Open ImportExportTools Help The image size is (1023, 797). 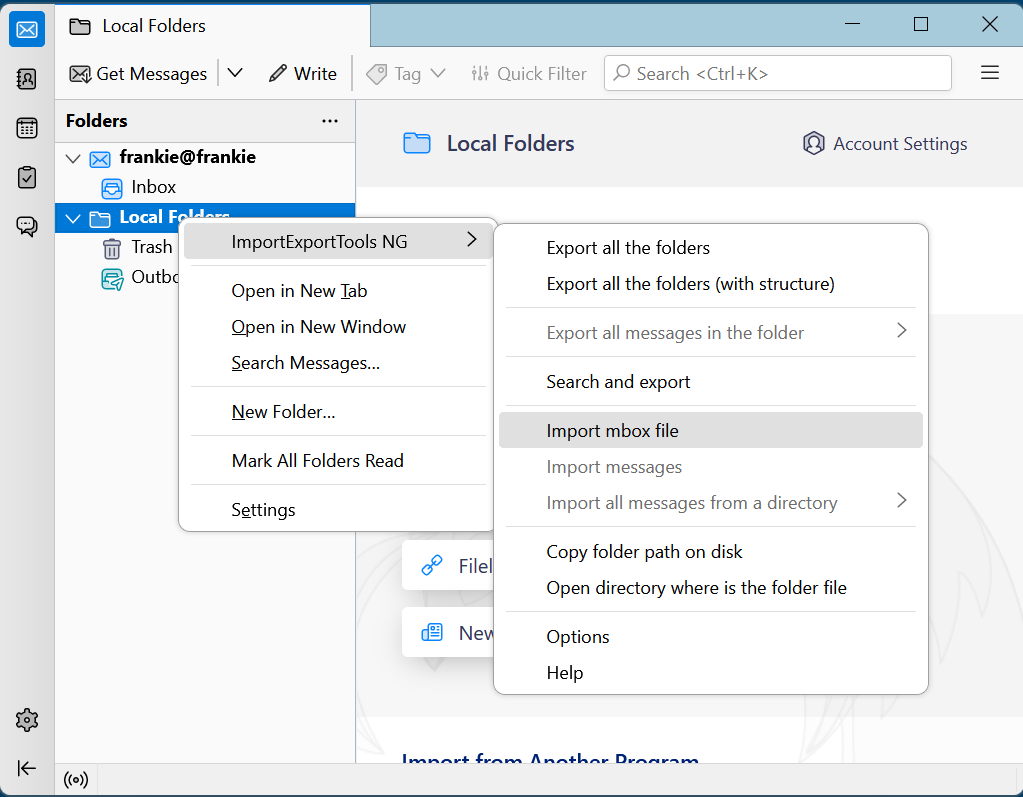coord(711,672)
